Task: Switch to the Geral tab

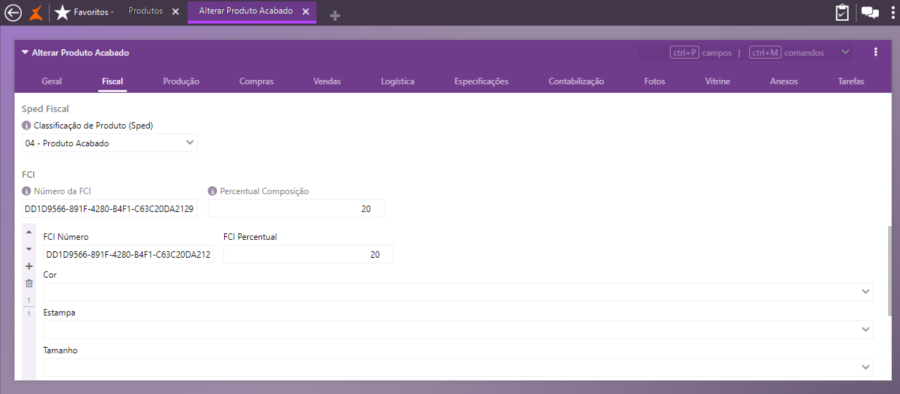Action: [x=52, y=82]
